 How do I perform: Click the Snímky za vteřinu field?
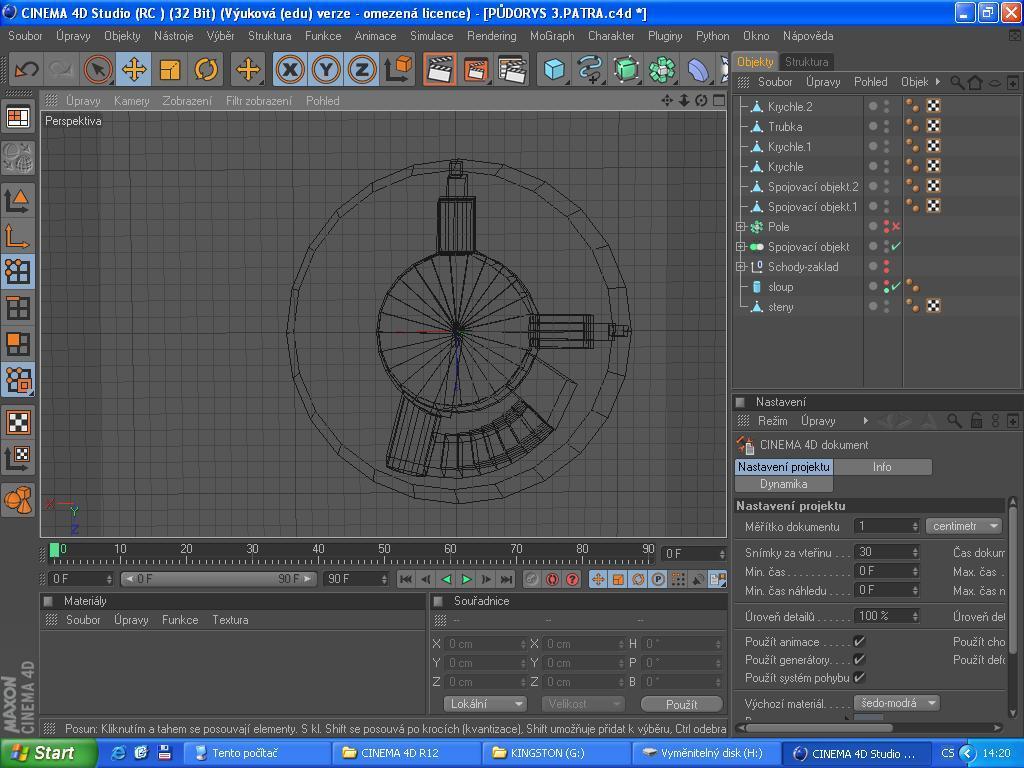(887, 552)
